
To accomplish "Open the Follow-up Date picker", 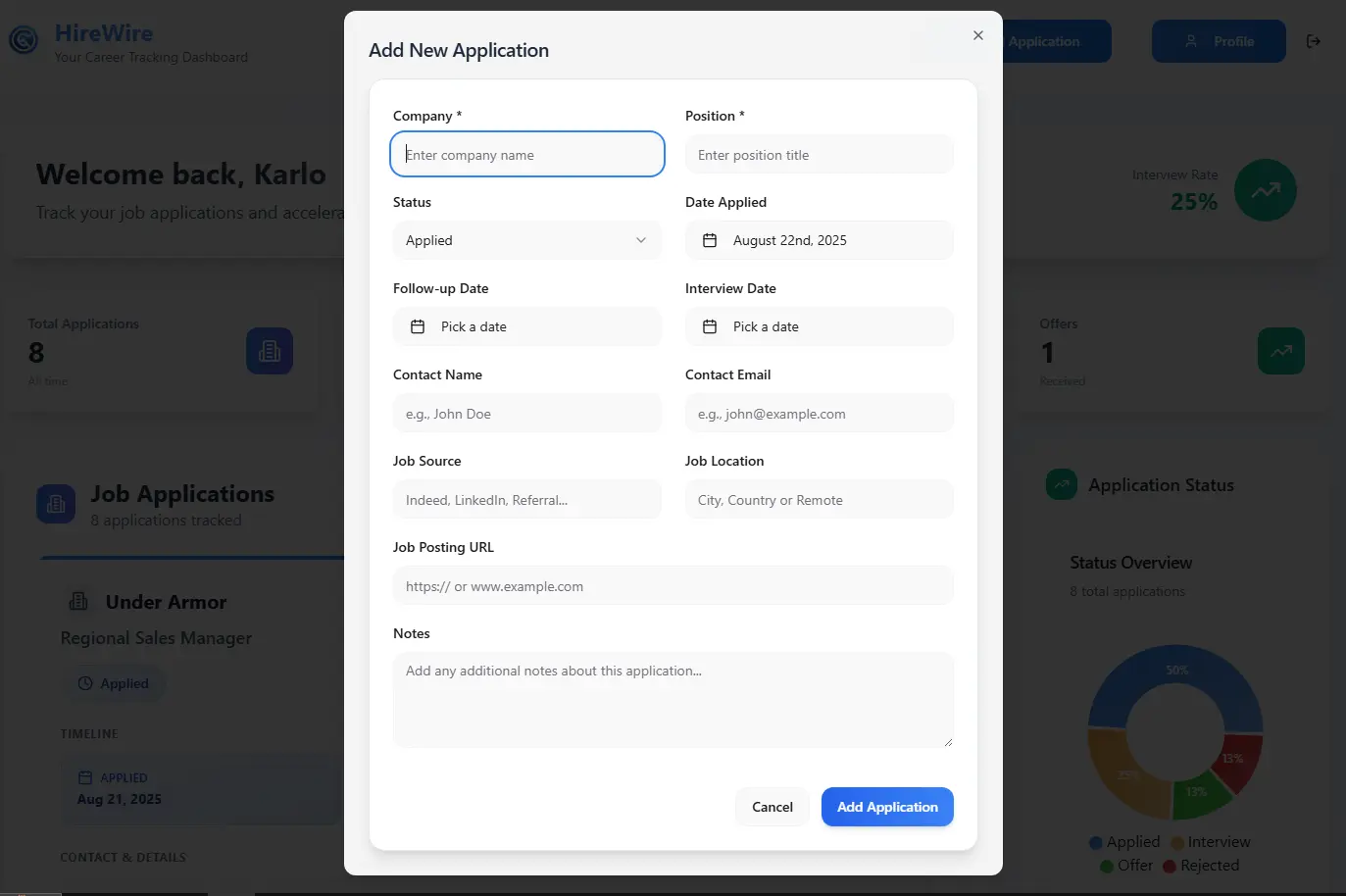I will [x=527, y=326].
